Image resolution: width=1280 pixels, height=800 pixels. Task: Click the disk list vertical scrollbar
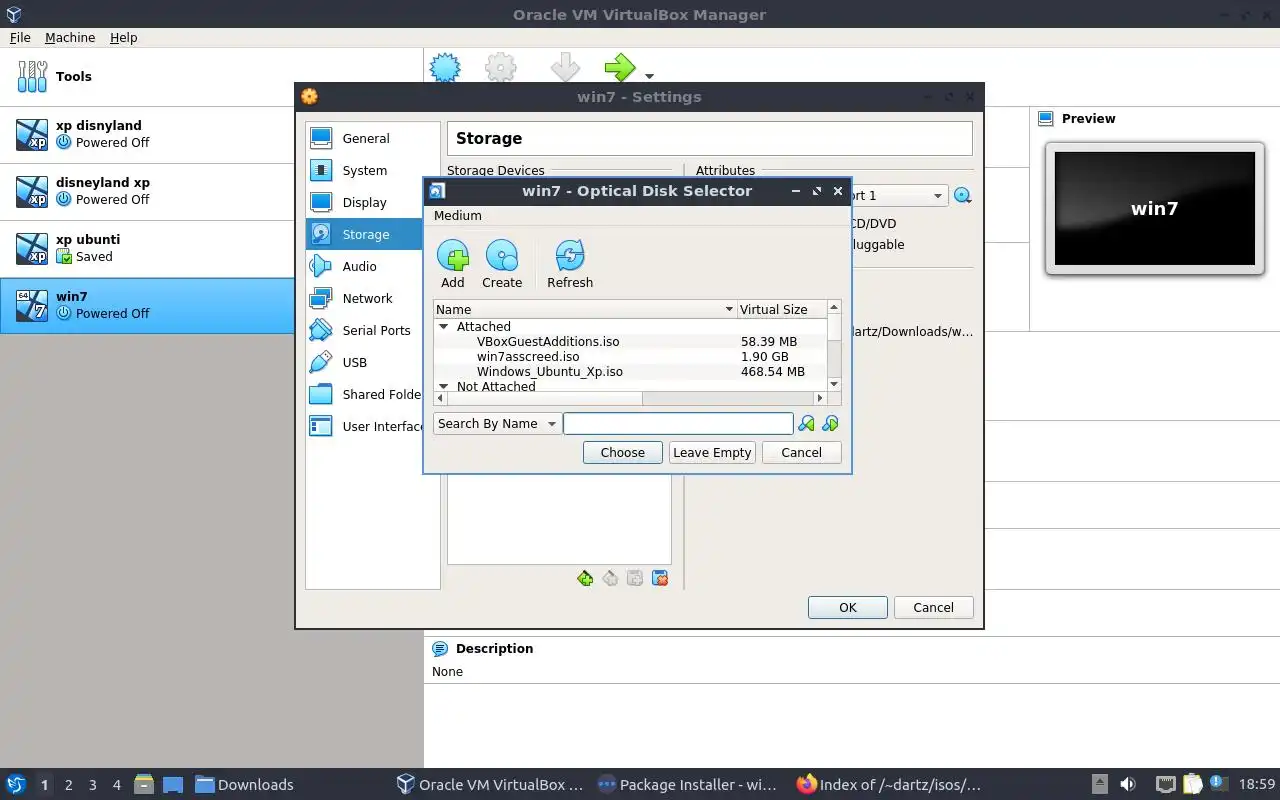point(835,346)
